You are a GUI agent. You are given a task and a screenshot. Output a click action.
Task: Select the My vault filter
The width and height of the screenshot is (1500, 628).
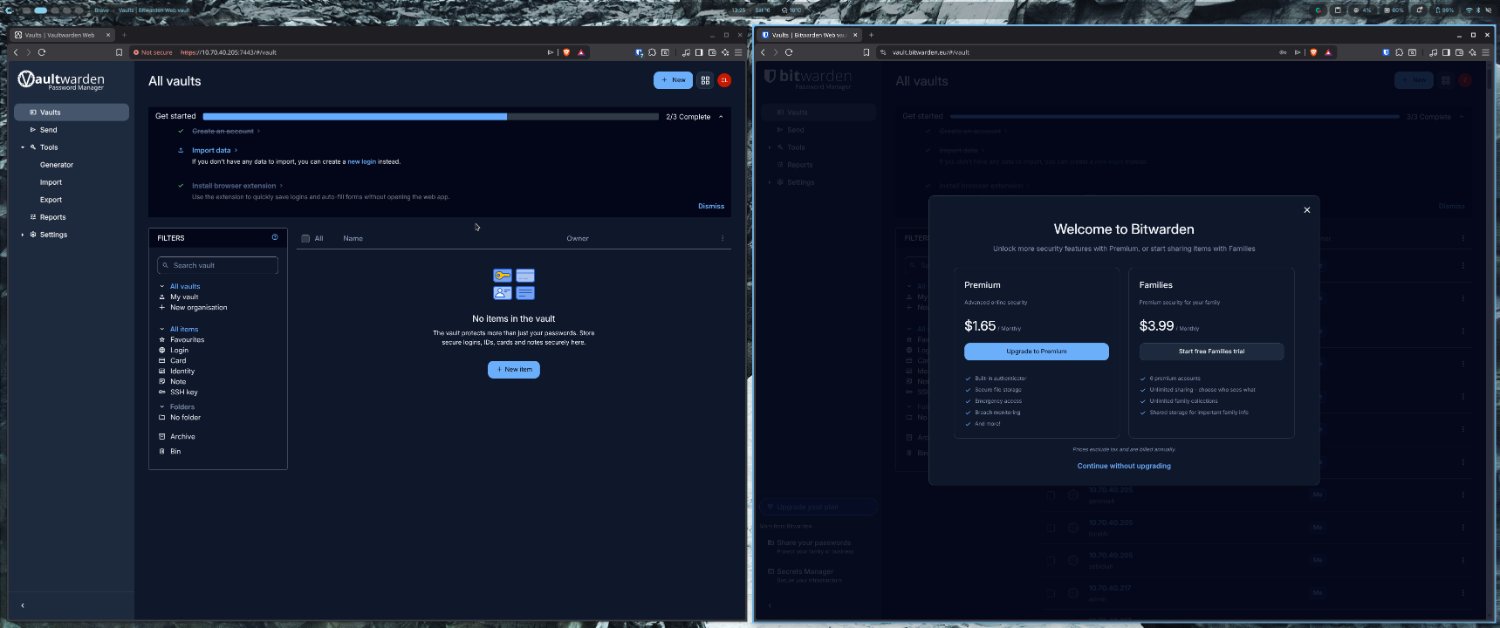click(x=184, y=297)
